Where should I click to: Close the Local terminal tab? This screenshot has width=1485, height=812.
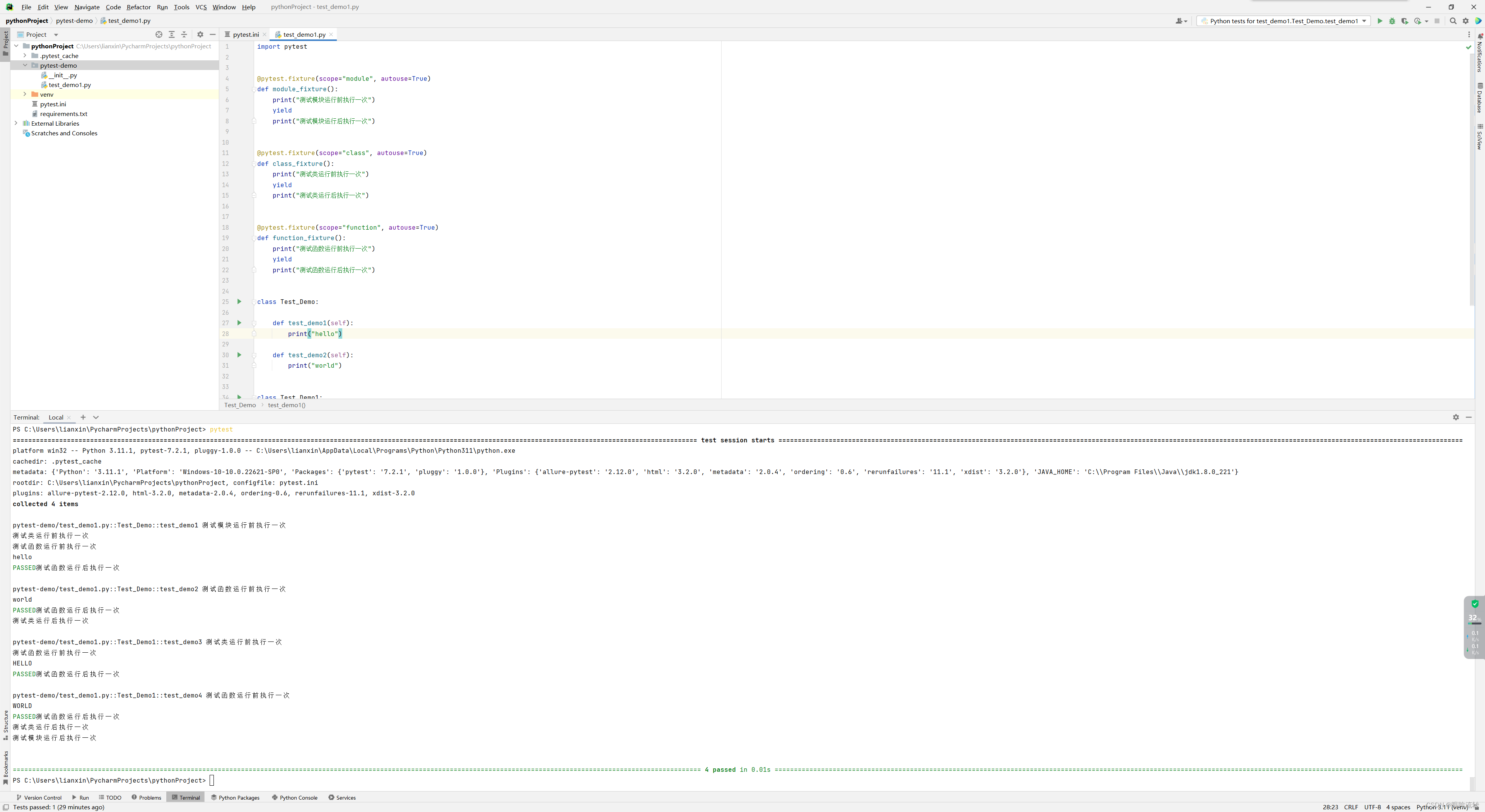[69, 417]
